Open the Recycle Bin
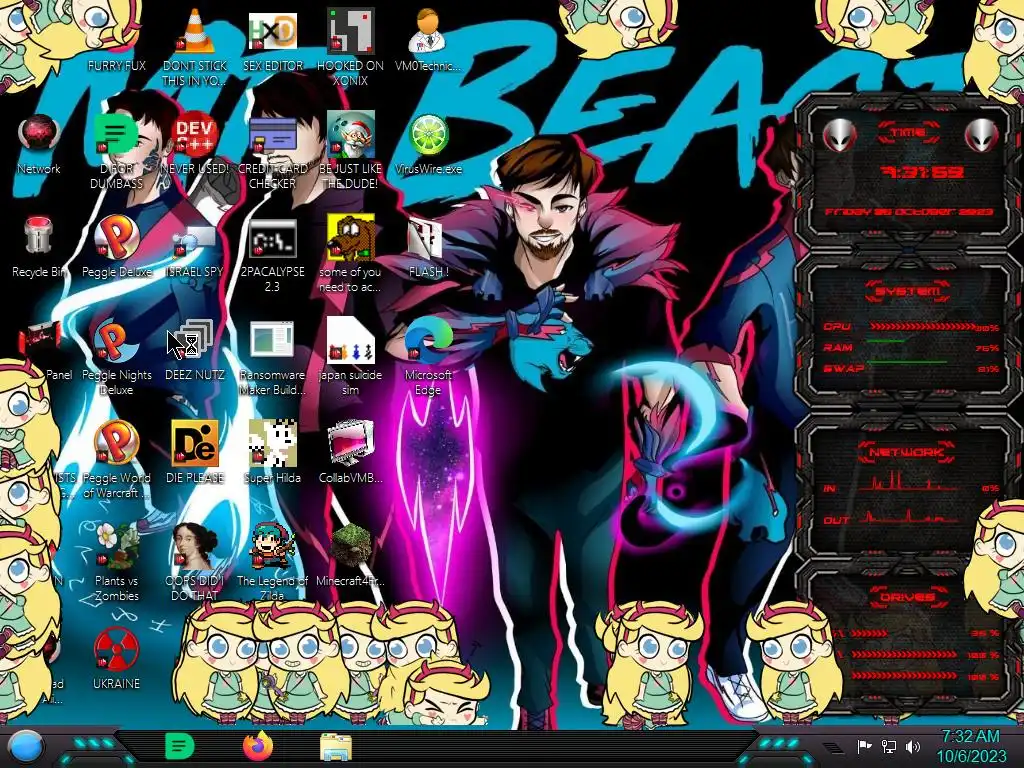This screenshot has height=768, width=1024. coord(39,236)
